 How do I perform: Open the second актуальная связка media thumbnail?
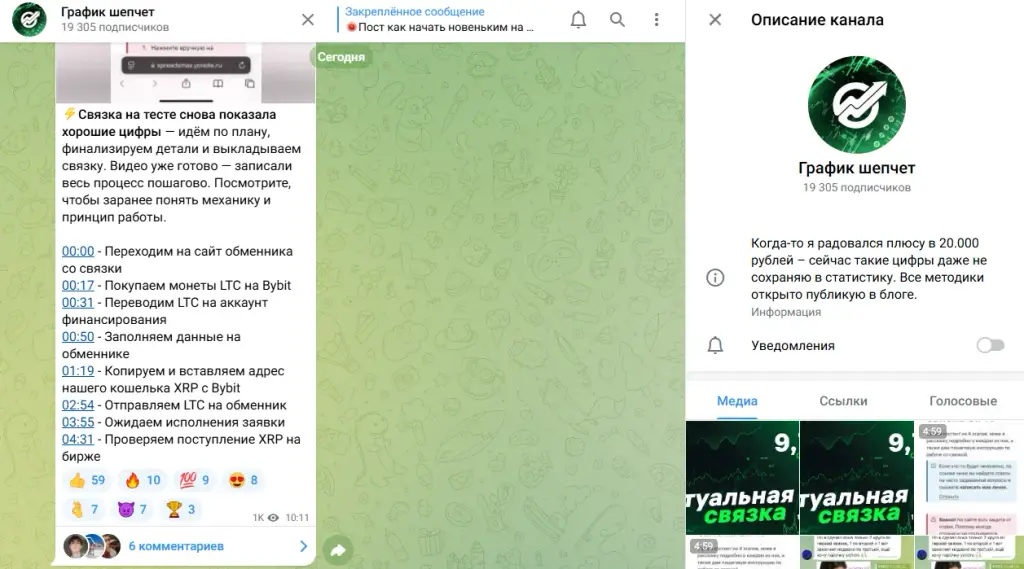(x=857, y=478)
